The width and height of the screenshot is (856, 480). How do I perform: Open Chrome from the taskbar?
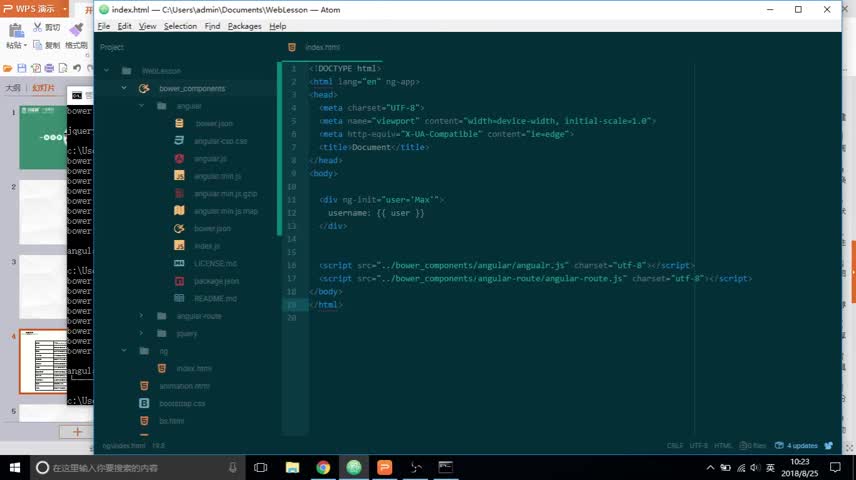click(323, 467)
